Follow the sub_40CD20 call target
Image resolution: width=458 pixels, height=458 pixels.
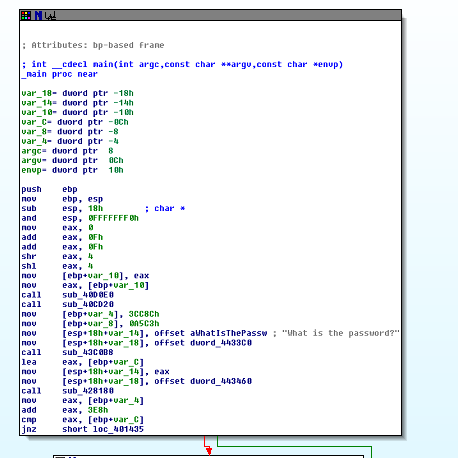88,304
